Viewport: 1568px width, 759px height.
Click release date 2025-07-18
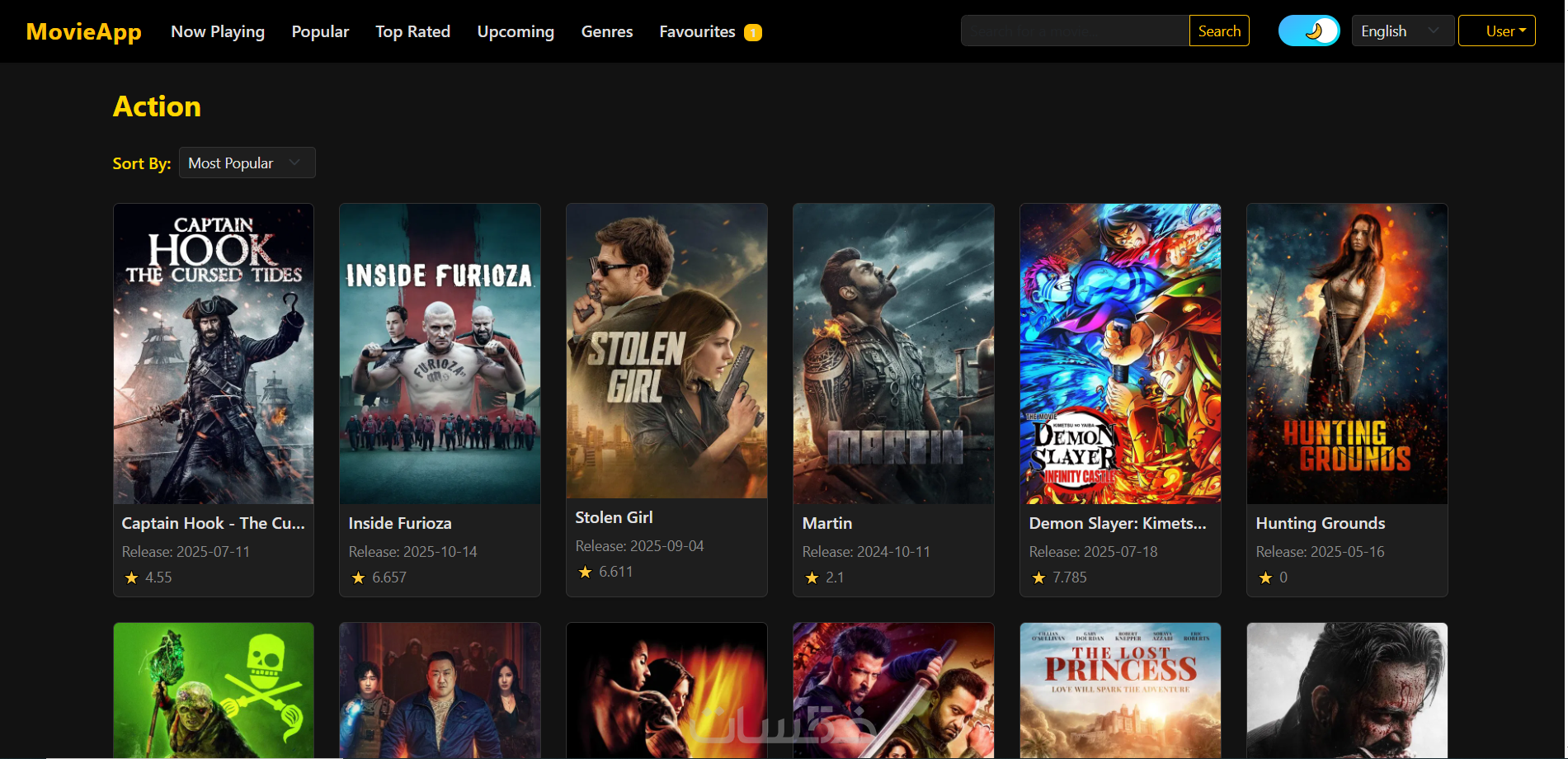click(x=1093, y=552)
